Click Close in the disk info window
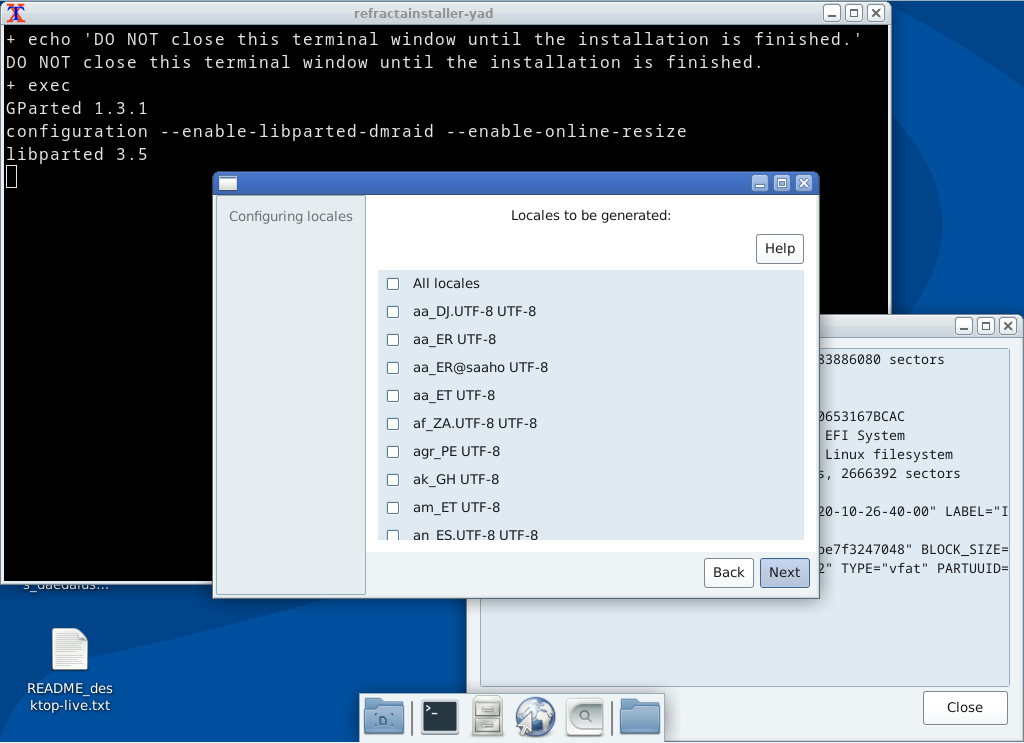Viewport: 1024px width, 743px height. tap(964, 707)
